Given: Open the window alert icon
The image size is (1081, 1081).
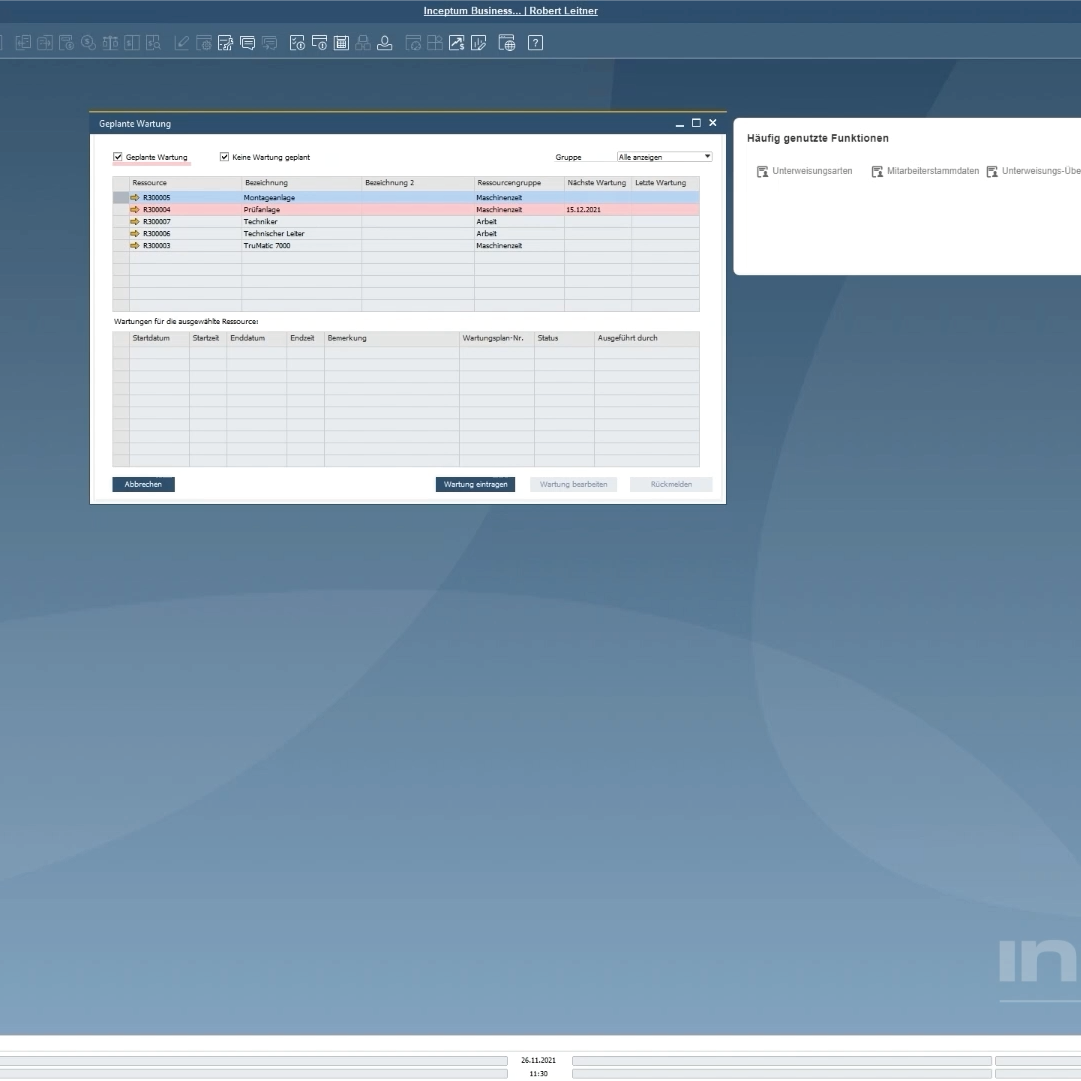Looking at the screenshot, I should click(319, 43).
